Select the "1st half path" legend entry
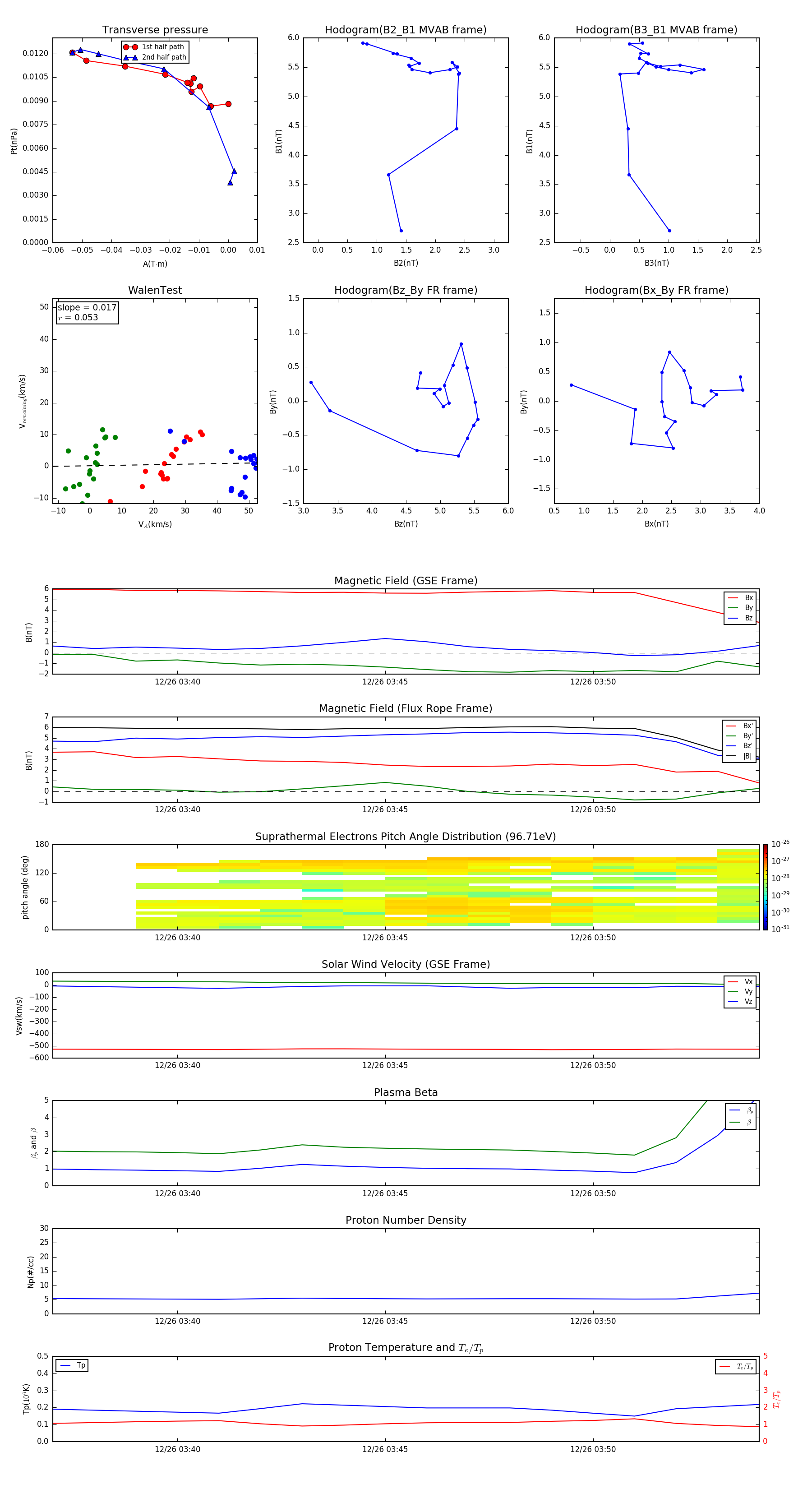Screen dimensions: 812x1489 154,47
